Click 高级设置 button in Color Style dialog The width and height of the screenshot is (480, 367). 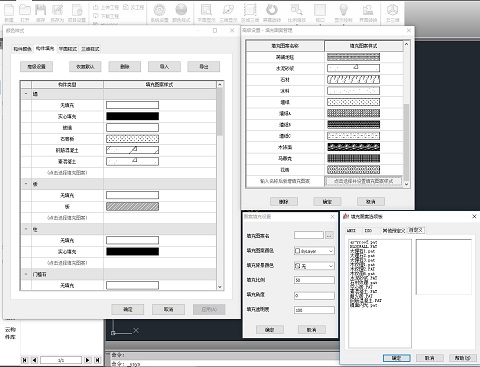36,67
